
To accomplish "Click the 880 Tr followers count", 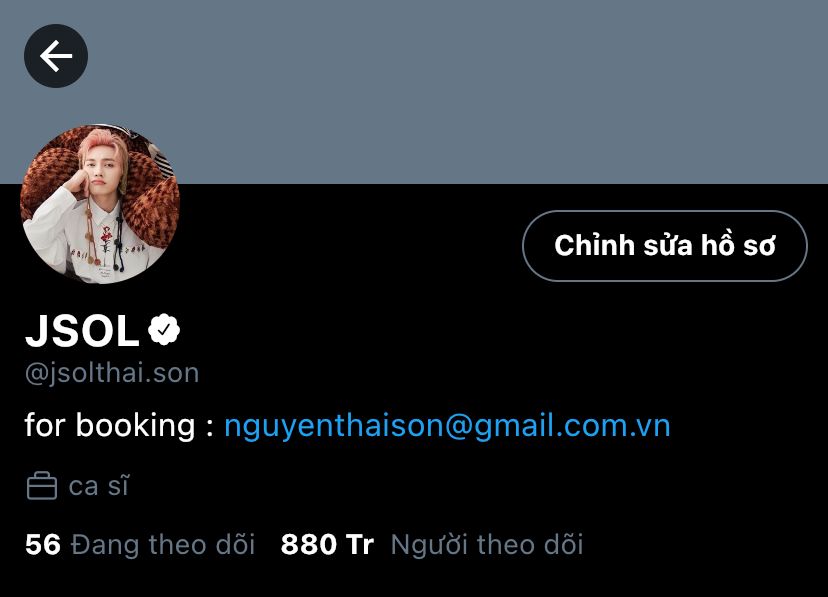I will click(327, 545).
